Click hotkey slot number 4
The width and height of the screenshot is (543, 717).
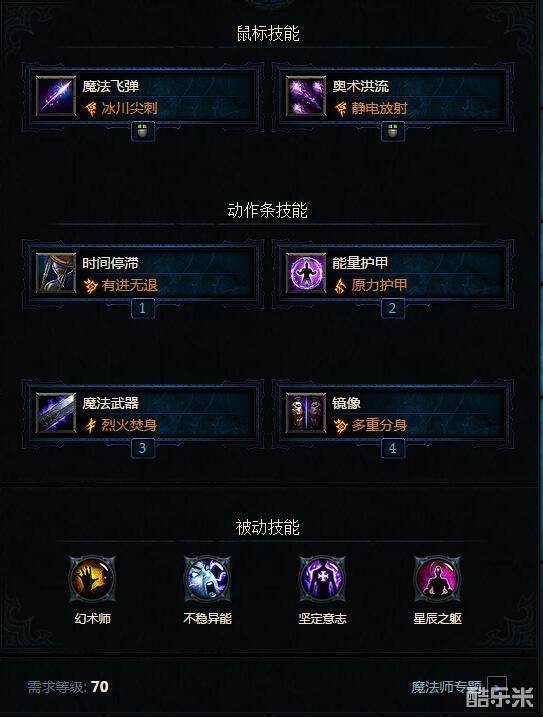pyautogui.click(x=392, y=448)
